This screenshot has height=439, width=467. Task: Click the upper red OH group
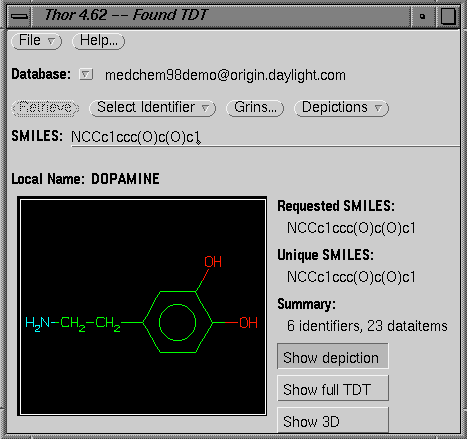pos(213,262)
